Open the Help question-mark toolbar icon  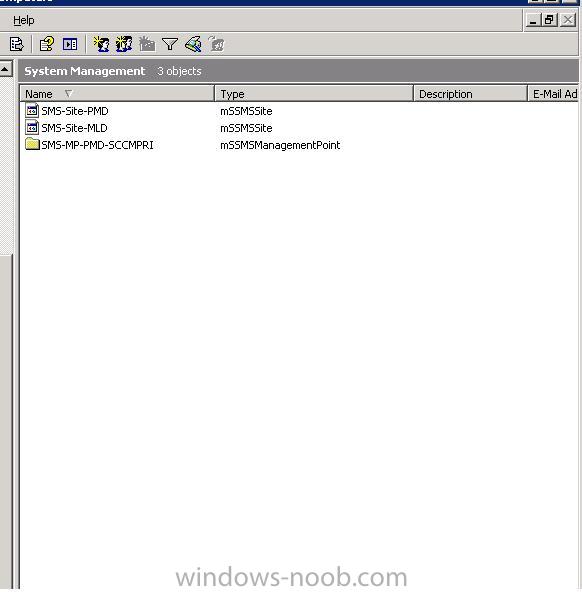pos(47,44)
